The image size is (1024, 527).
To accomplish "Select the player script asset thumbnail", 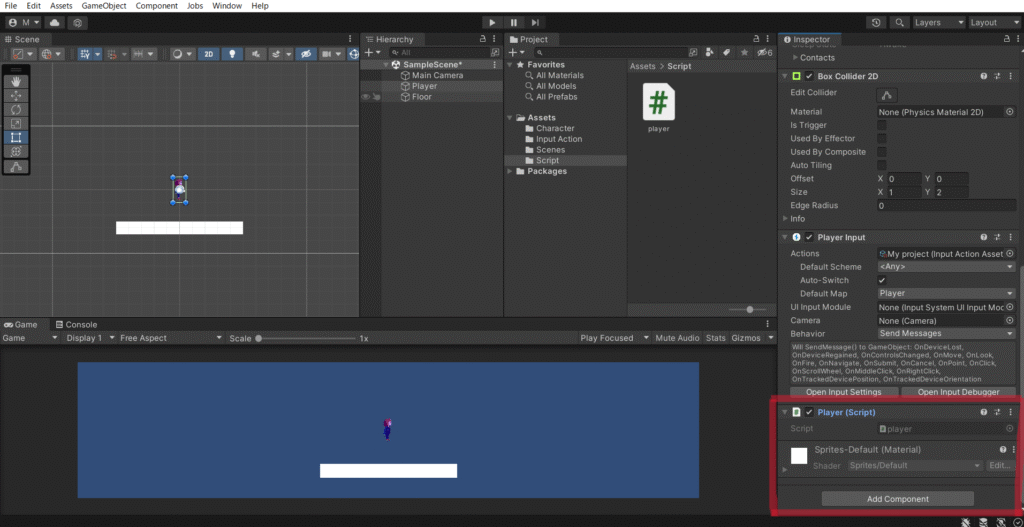I will (658, 102).
